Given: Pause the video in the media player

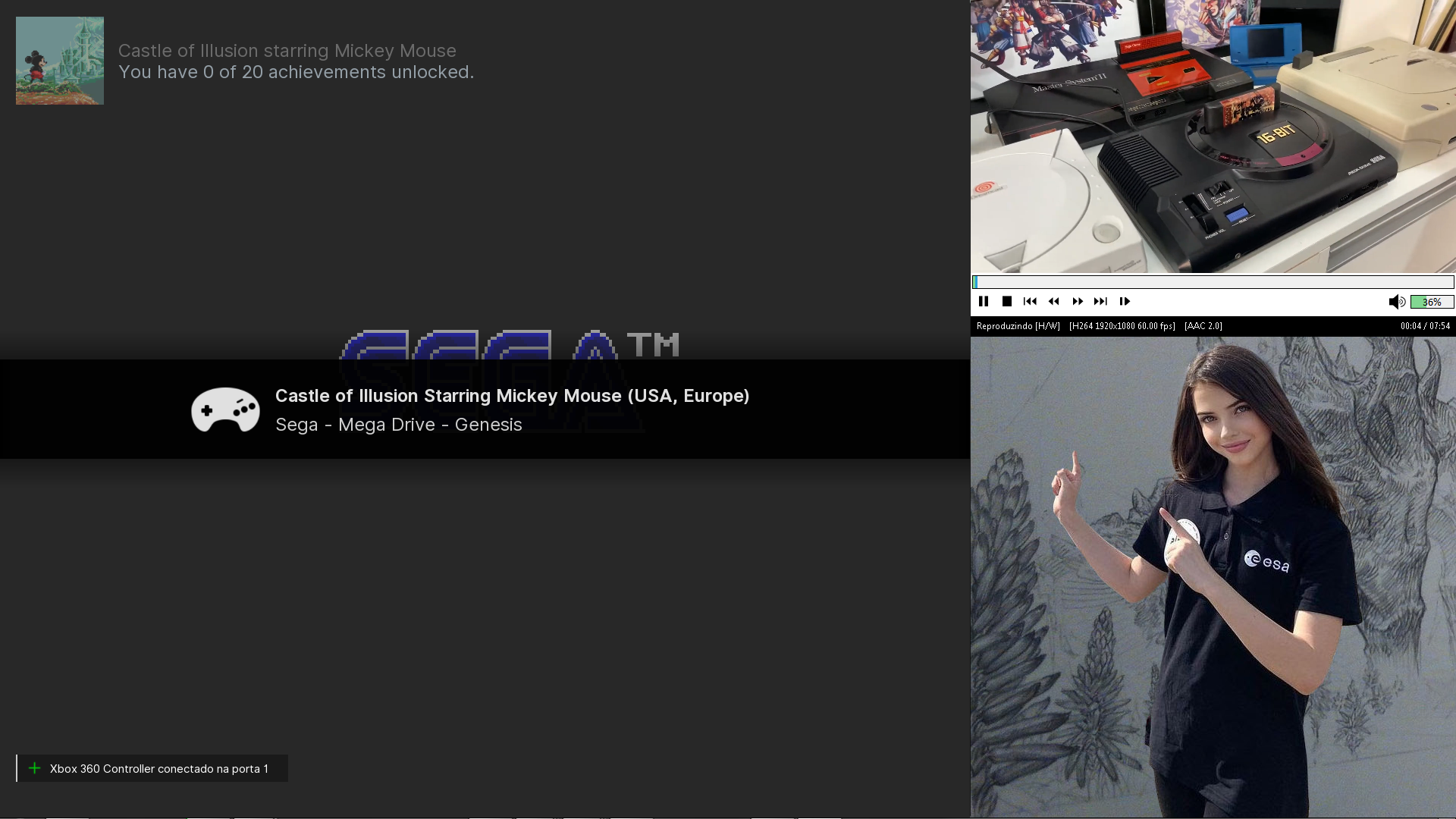Looking at the screenshot, I should coord(984,302).
